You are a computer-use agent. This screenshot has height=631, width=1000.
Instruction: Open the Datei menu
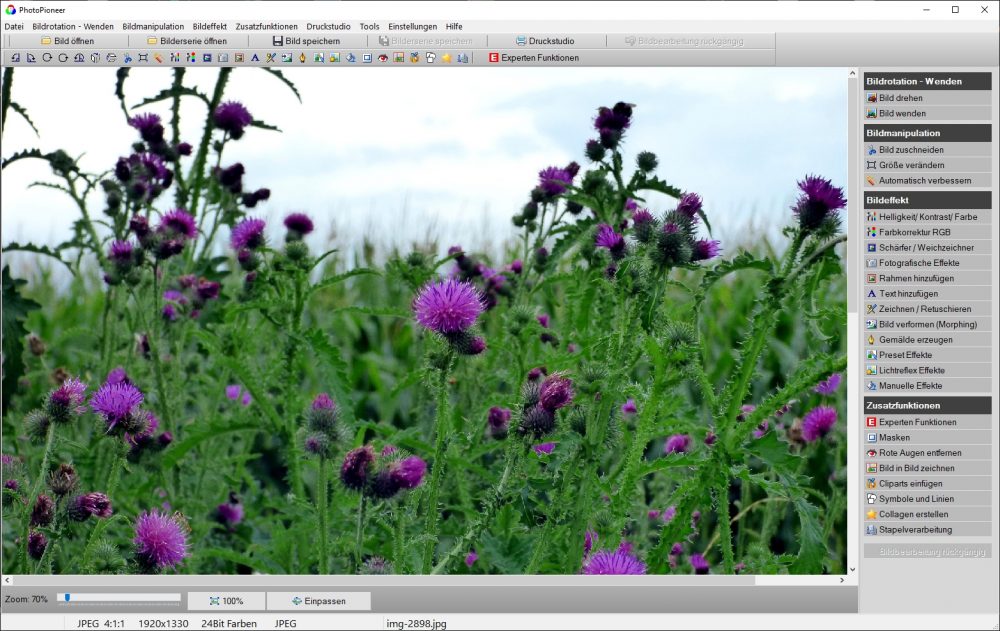pos(14,26)
